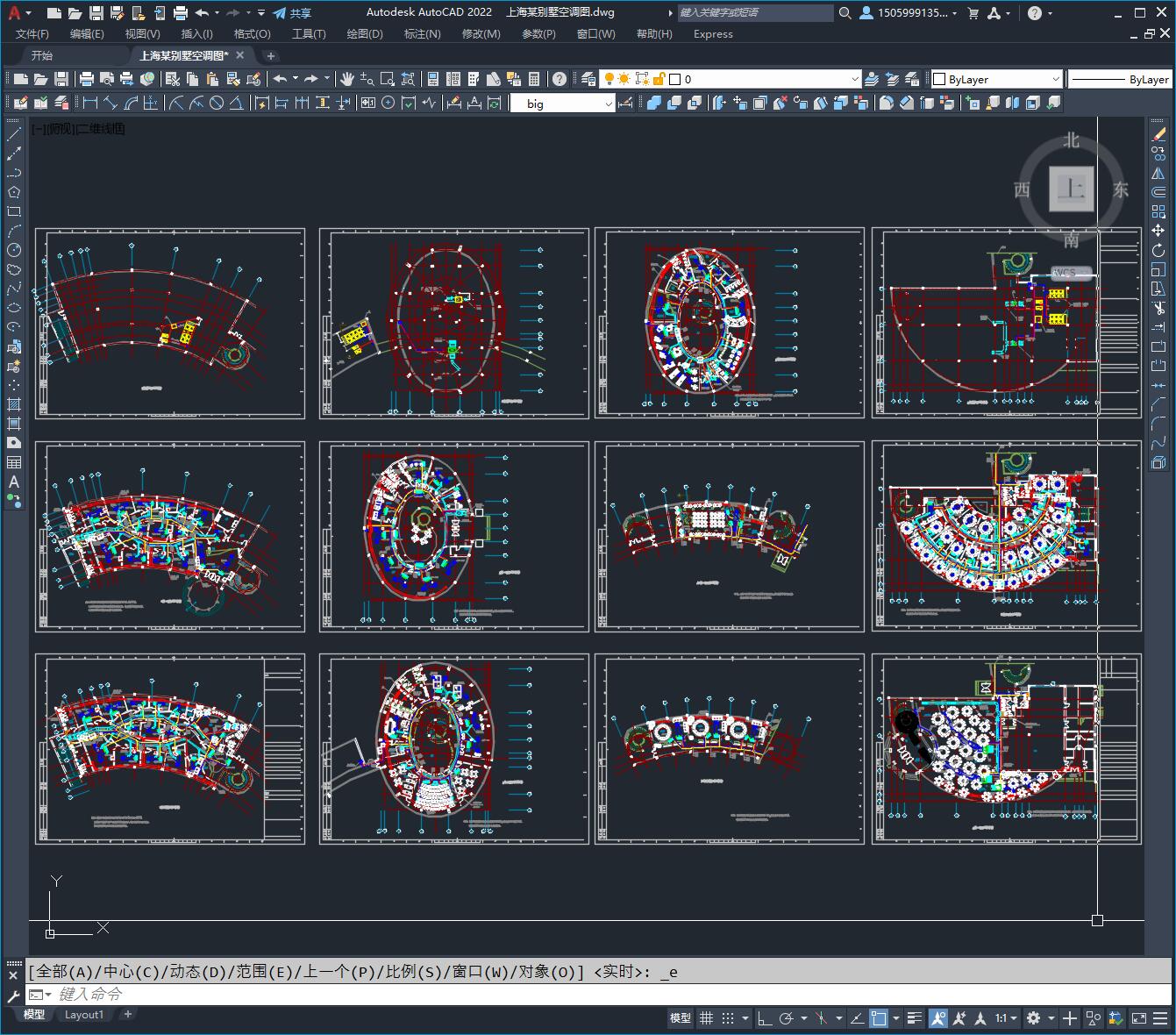Viewport: 1176px width, 1035px height.
Task: Select the Move tool in modify toolbar
Action: [x=1158, y=231]
